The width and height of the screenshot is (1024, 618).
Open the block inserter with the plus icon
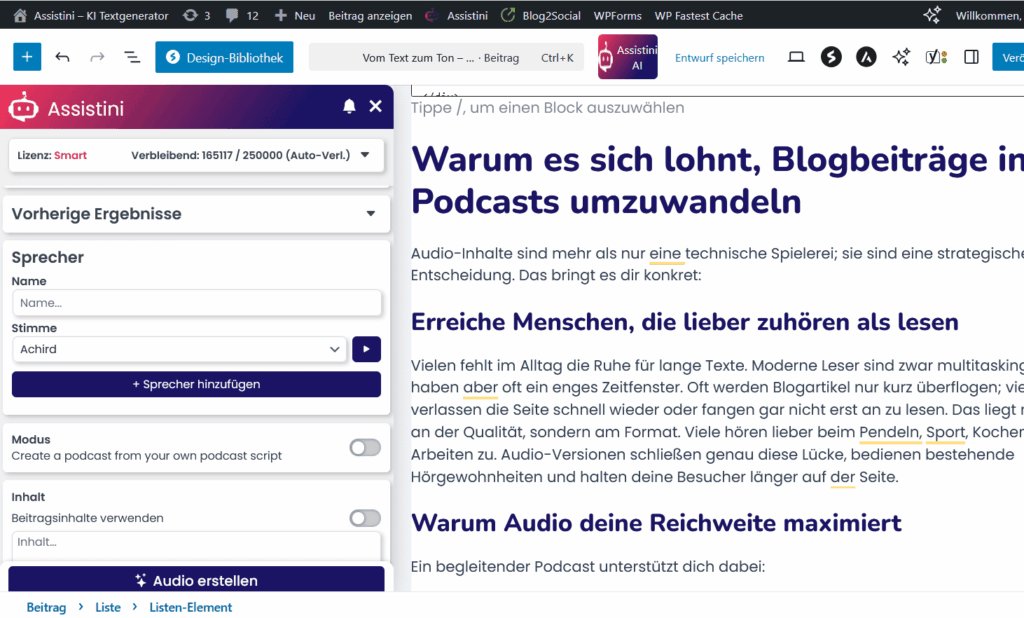coord(26,57)
